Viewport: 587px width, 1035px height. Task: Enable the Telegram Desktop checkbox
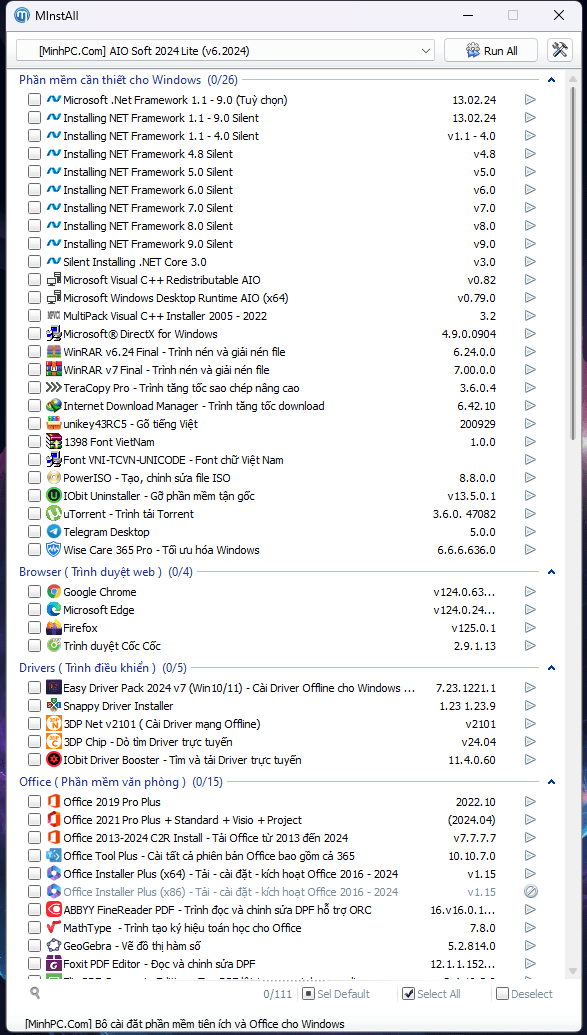34,532
